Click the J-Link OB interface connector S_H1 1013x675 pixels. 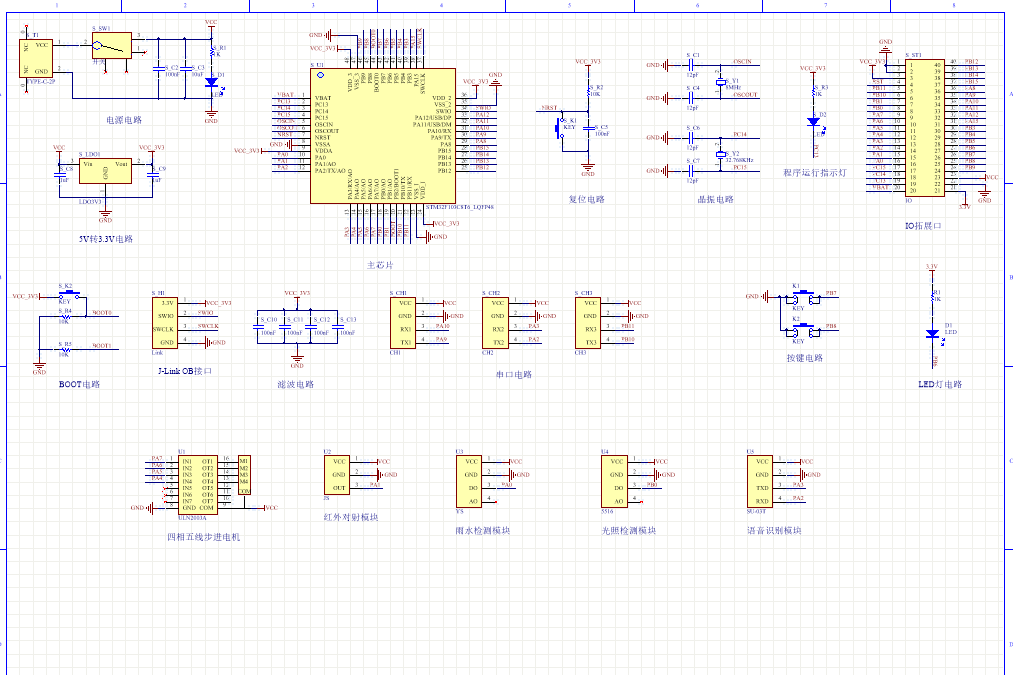[166, 321]
